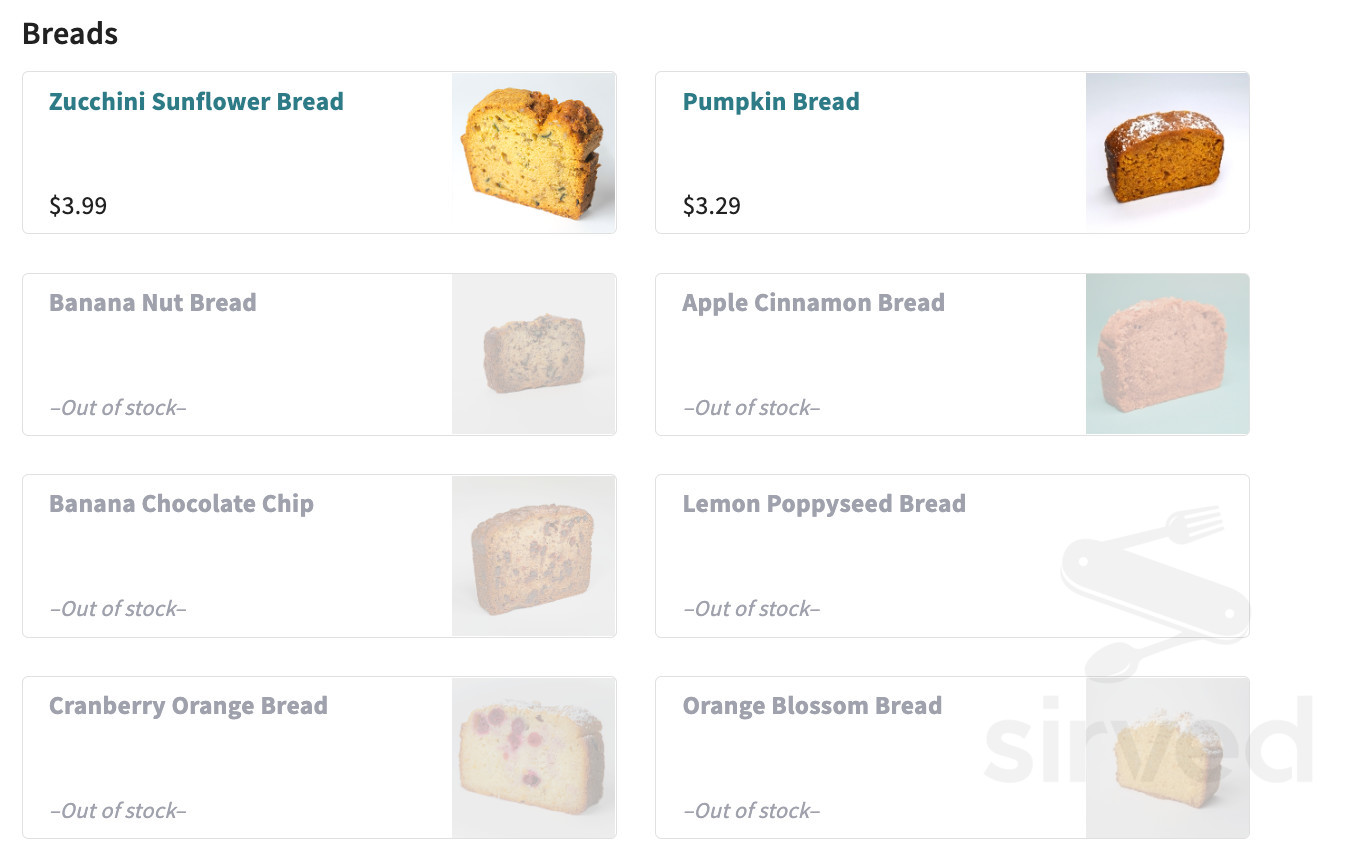This screenshot has width=1371, height=864.
Task: Select the Apple Cinnamon Bread title
Action: tap(814, 303)
